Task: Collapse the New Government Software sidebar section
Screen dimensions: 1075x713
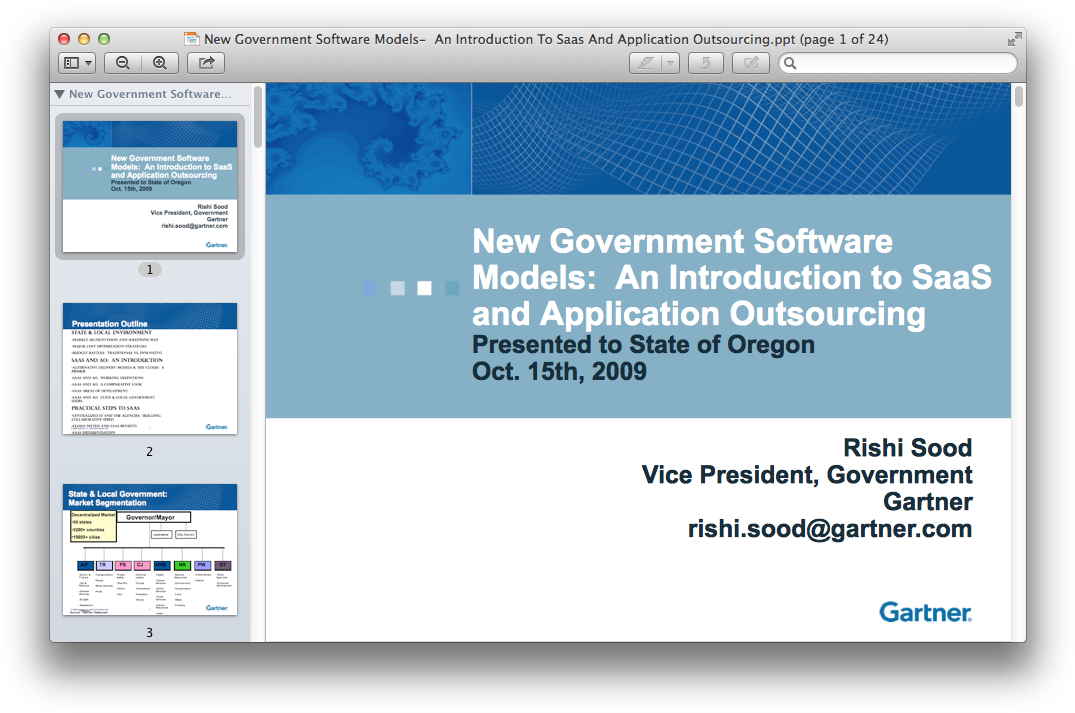Action: 61,94
